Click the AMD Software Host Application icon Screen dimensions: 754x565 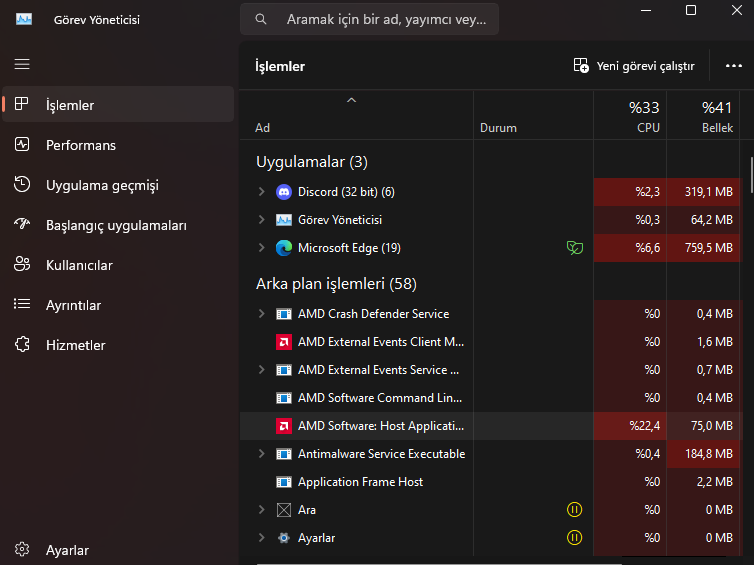(x=283, y=426)
